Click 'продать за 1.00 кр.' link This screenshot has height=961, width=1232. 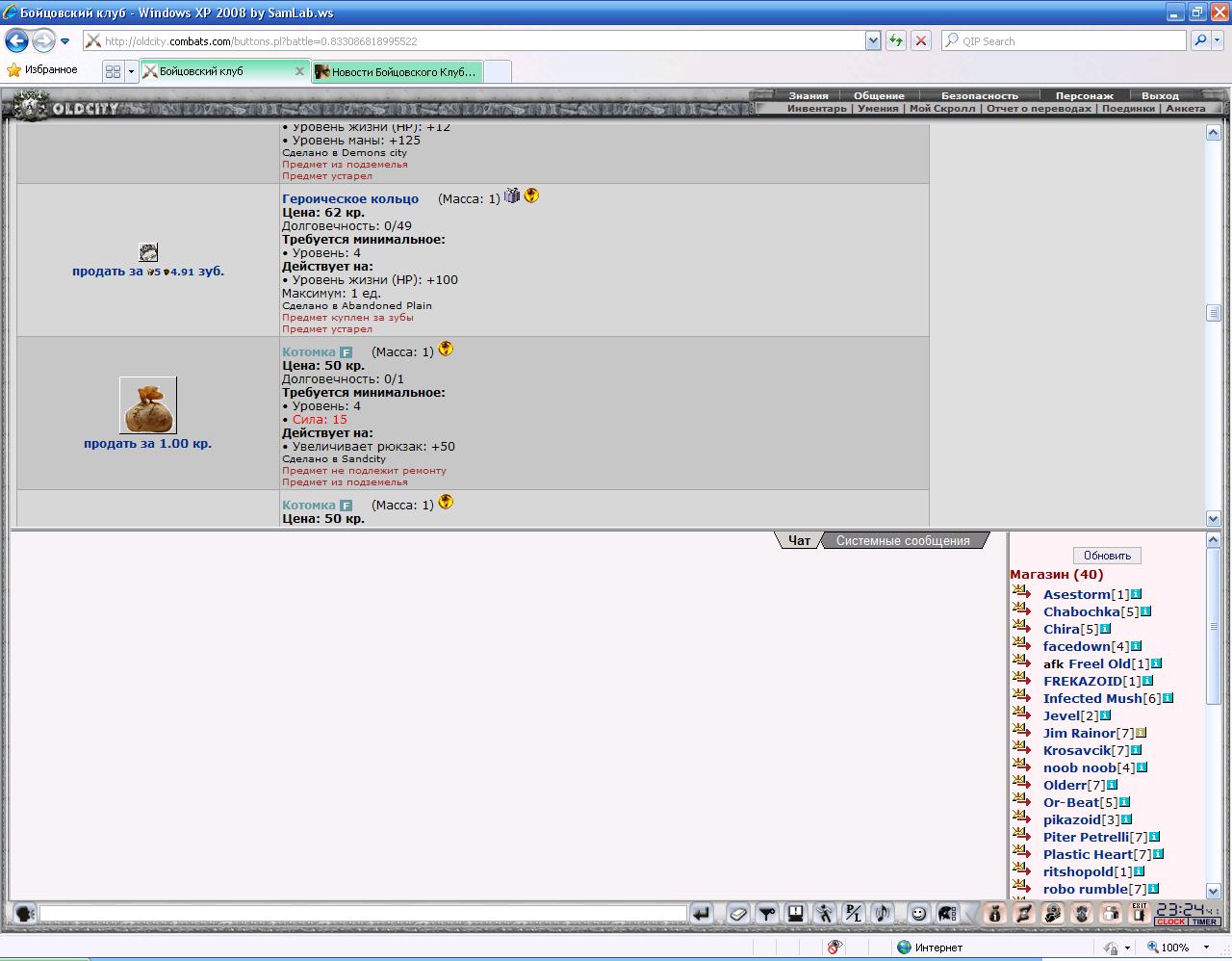(x=147, y=444)
